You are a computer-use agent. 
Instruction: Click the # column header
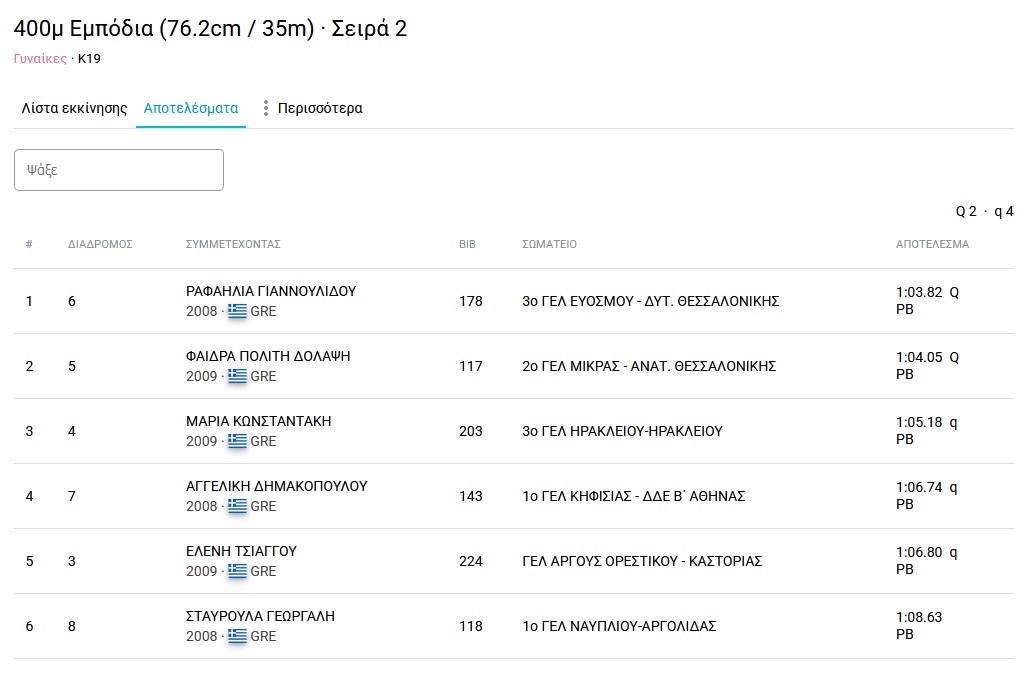click(x=29, y=244)
